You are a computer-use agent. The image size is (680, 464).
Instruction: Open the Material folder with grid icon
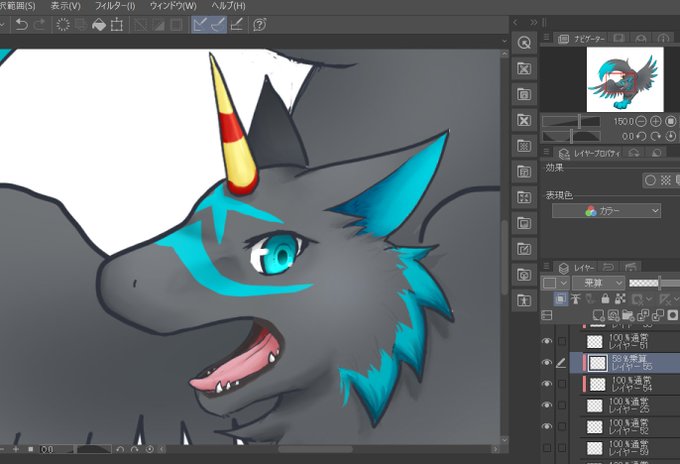point(524,146)
